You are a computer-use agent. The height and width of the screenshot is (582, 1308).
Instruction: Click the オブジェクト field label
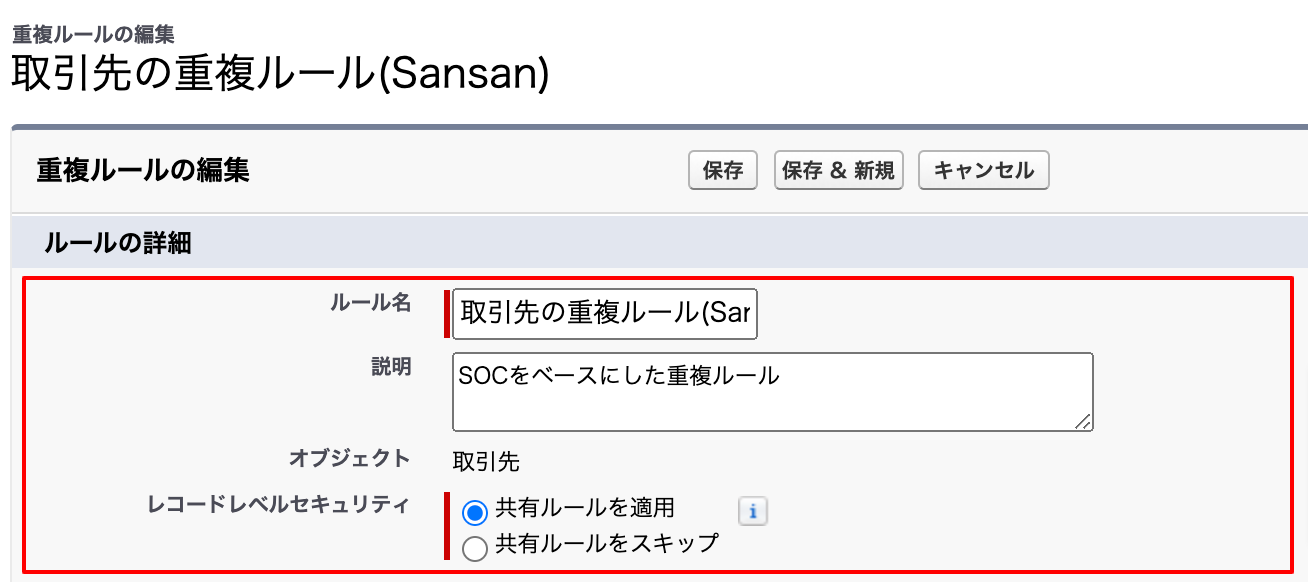click(x=350, y=459)
